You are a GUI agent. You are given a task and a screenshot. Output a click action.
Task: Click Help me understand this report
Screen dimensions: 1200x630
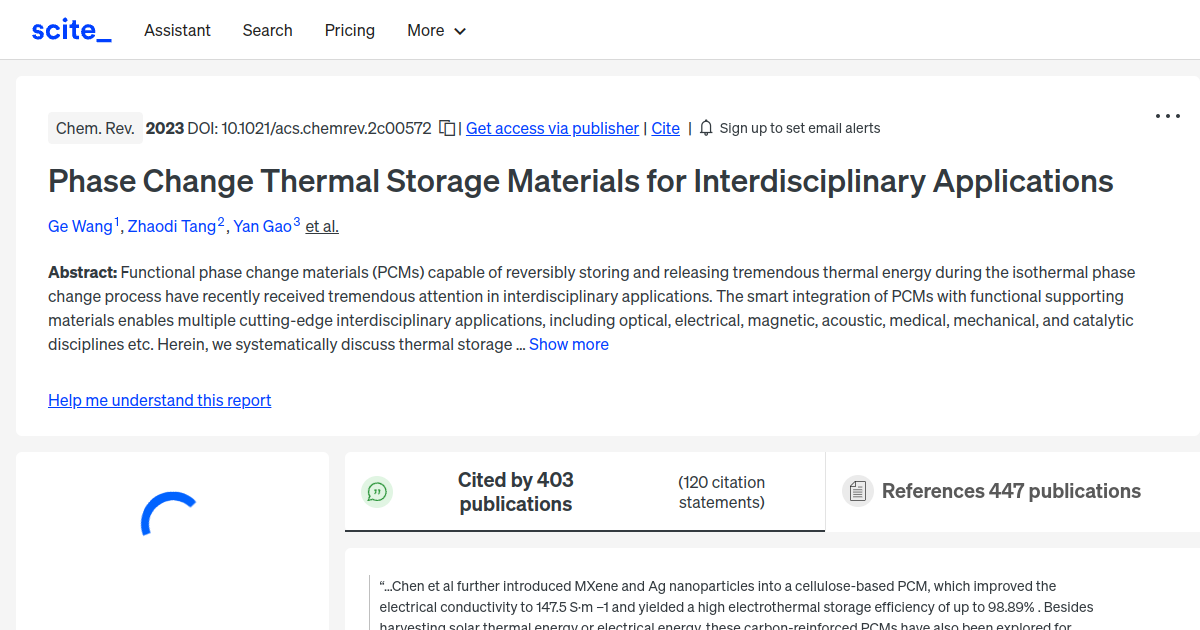[x=159, y=400]
